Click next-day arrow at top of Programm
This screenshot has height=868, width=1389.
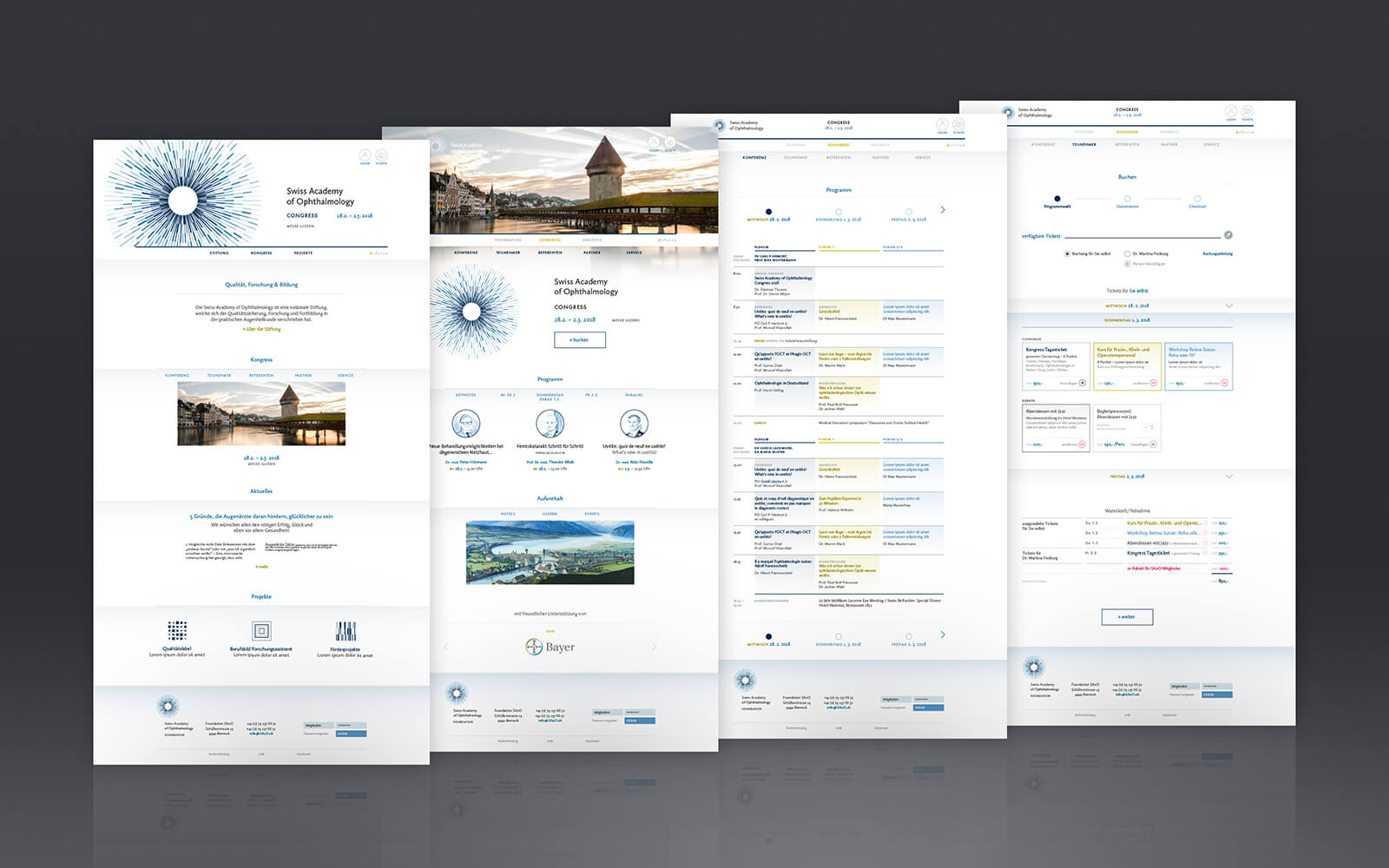[943, 210]
